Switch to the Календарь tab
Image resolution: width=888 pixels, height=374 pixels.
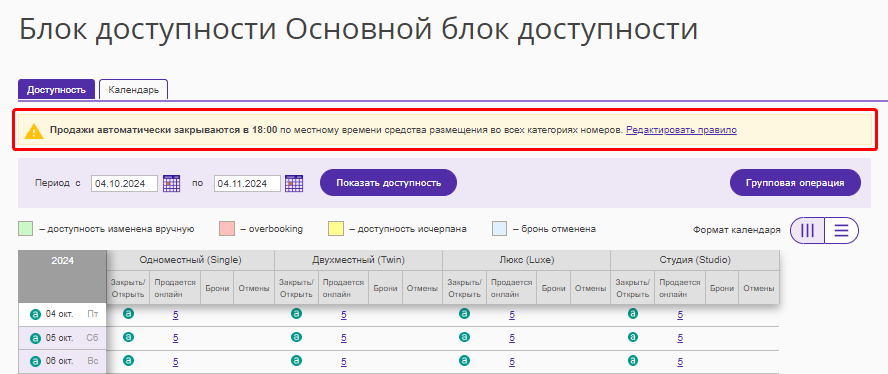pos(134,90)
